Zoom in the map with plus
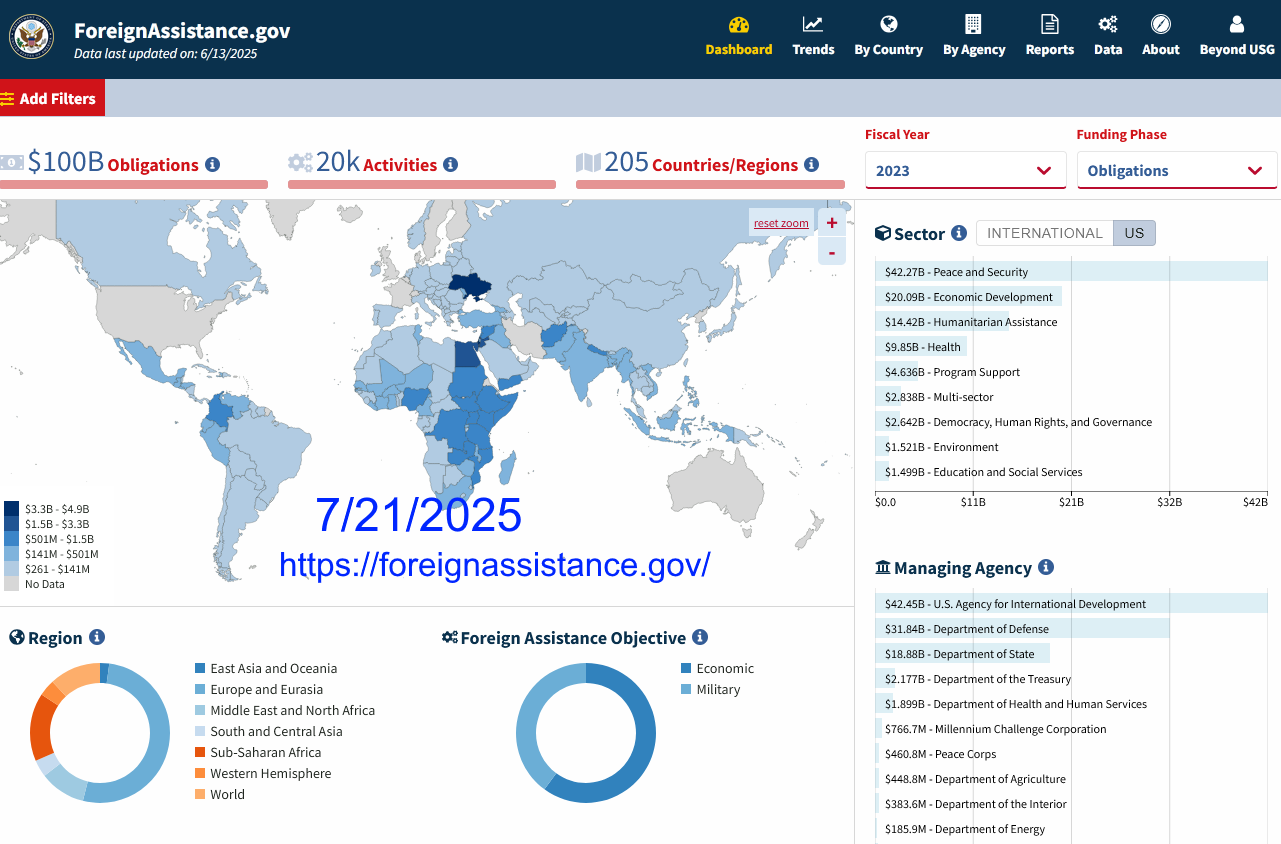The height and width of the screenshot is (844, 1281). point(832,223)
